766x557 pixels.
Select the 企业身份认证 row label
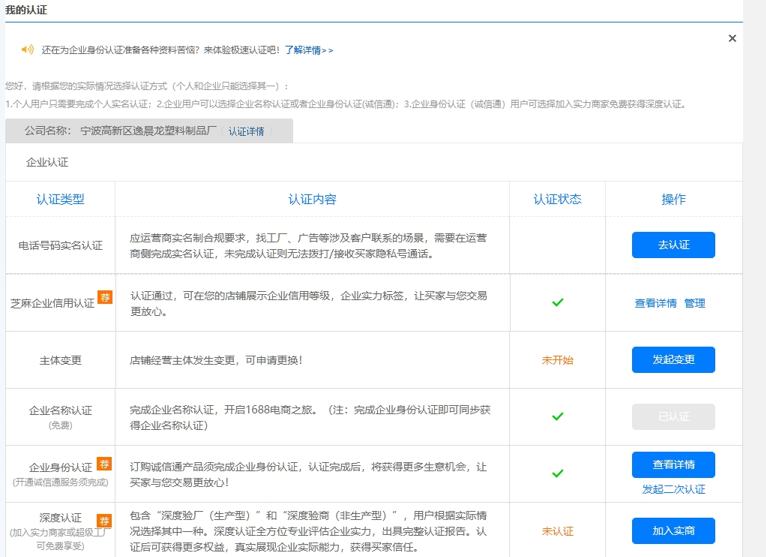tap(61, 468)
